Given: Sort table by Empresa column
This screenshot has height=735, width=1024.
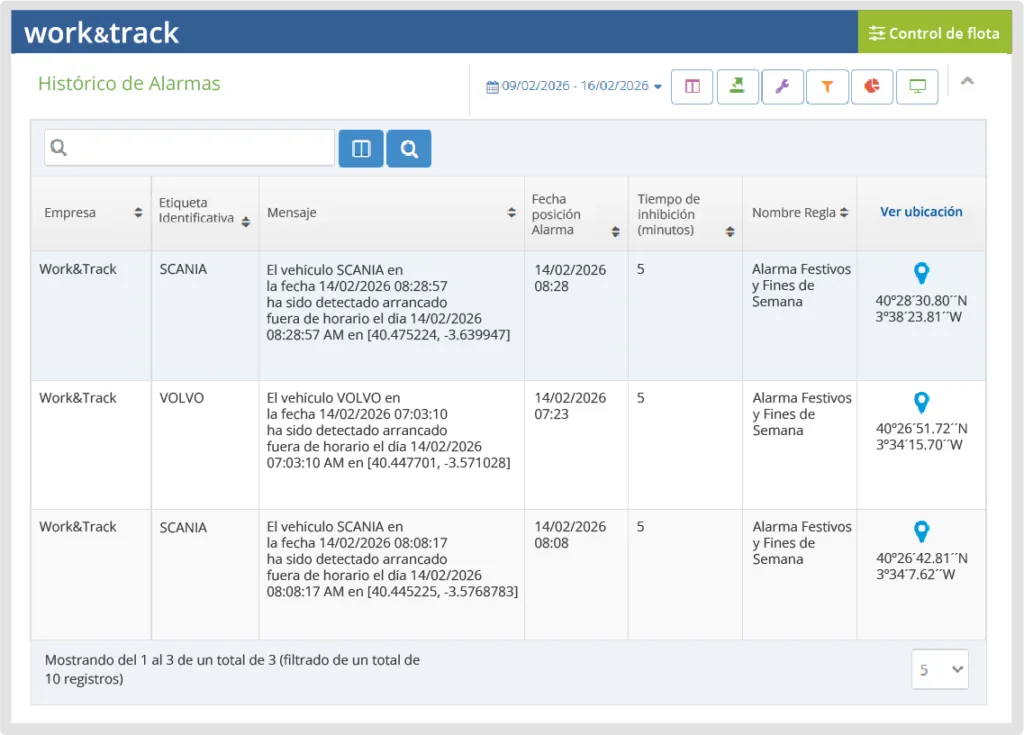Looking at the screenshot, I should (91, 213).
